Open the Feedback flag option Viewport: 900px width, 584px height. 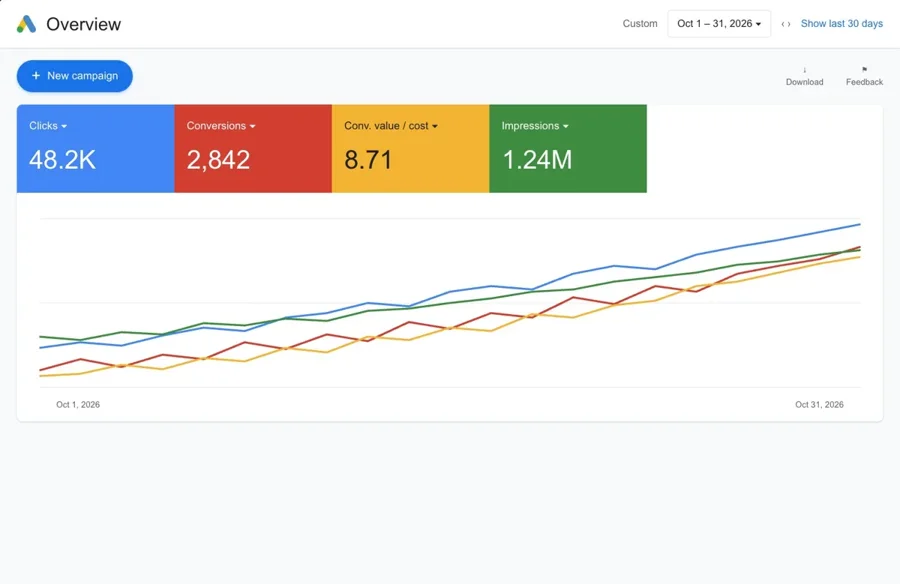pos(864,76)
